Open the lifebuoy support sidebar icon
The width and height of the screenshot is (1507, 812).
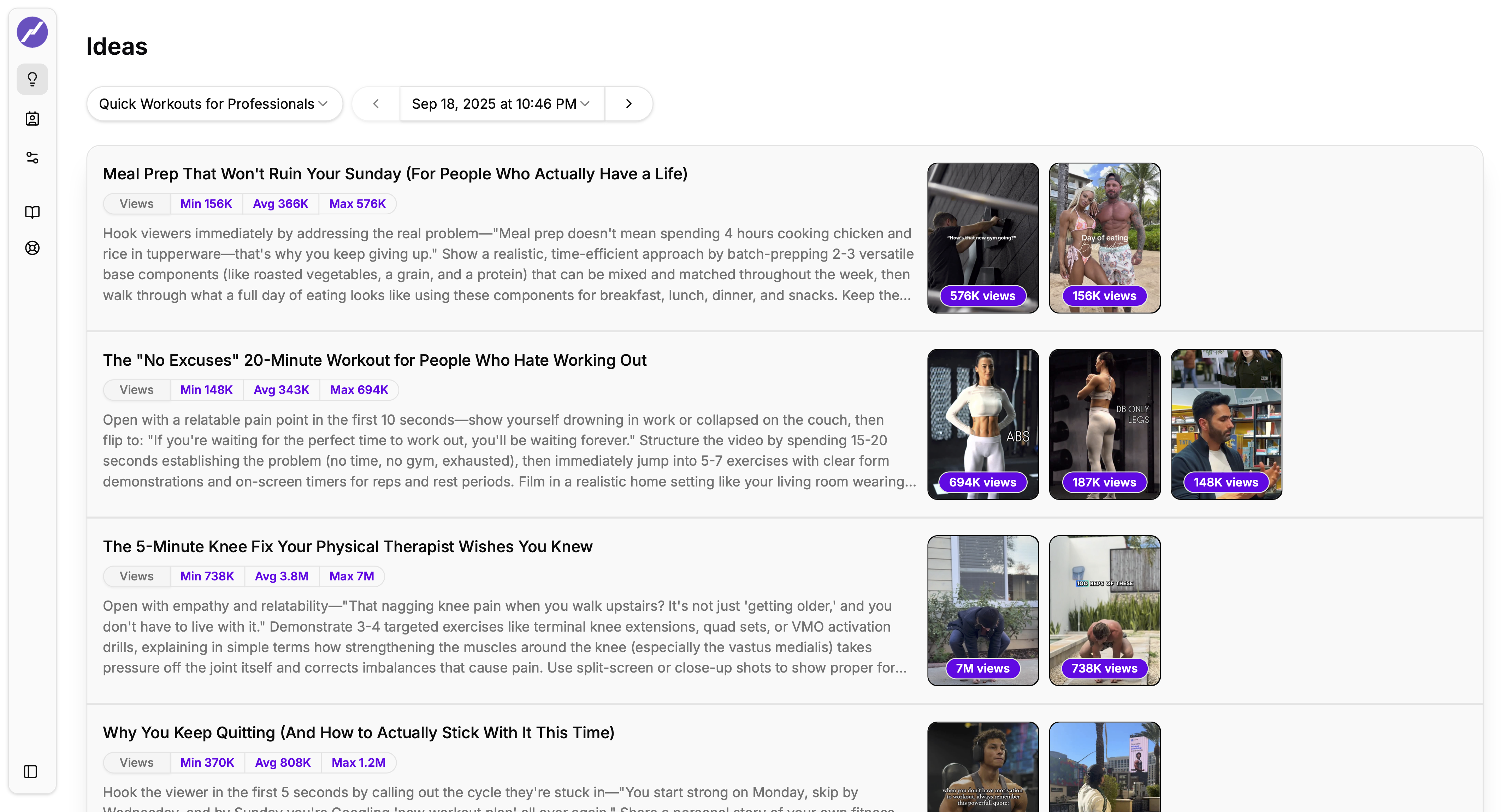click(32, 248)
